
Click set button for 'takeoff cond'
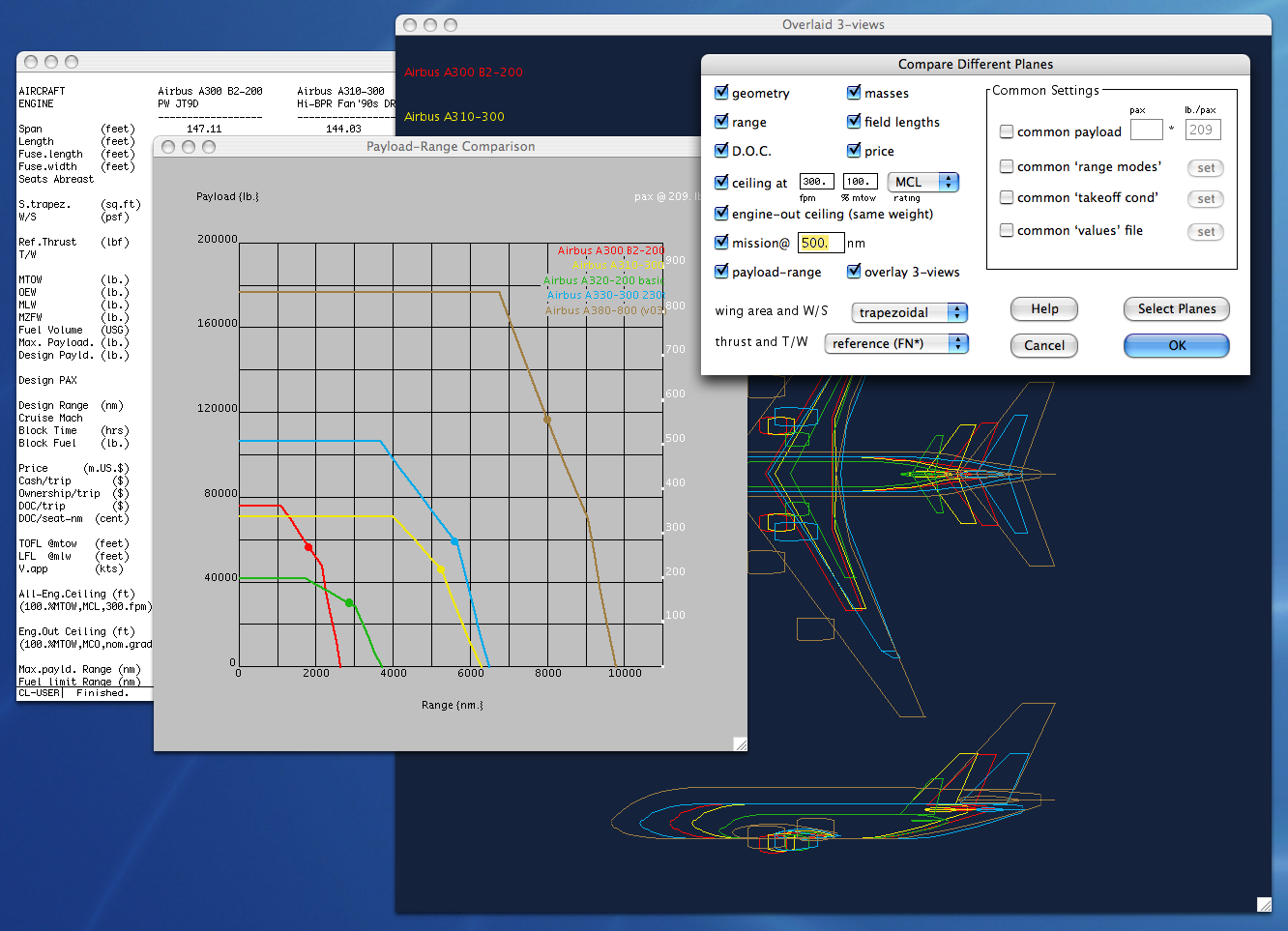point(1206,199)
